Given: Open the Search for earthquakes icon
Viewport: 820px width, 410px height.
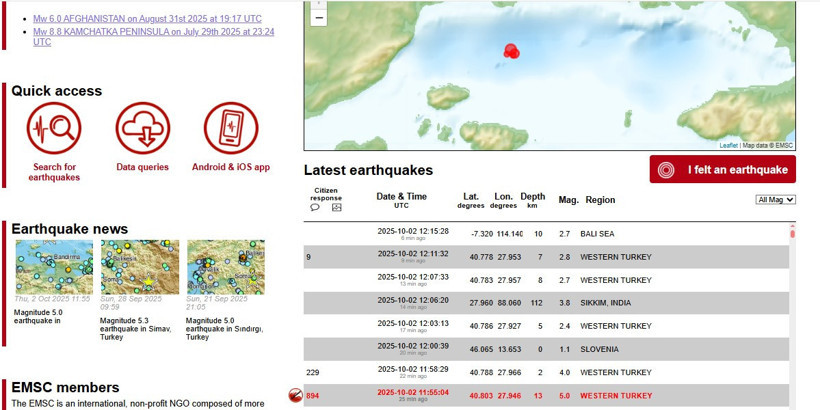Looking at the screenshot, I should (x=54, y=128).
